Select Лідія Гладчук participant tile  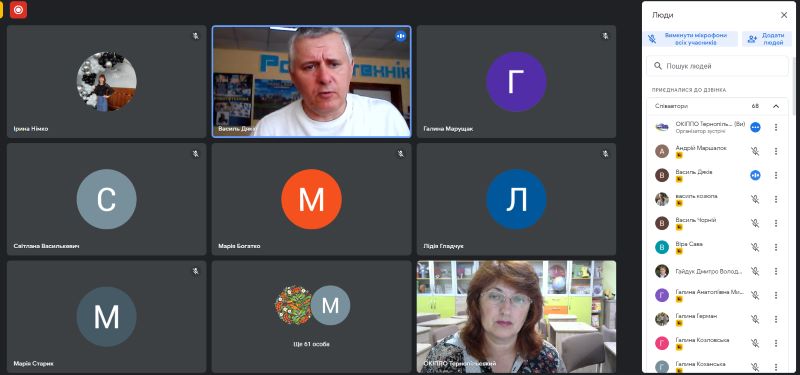point(516,199)
